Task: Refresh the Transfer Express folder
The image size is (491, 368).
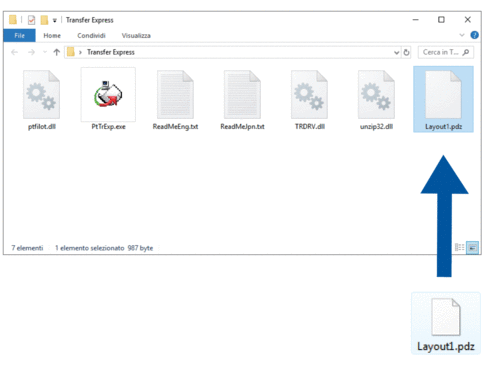Action: tap(406, 52)
